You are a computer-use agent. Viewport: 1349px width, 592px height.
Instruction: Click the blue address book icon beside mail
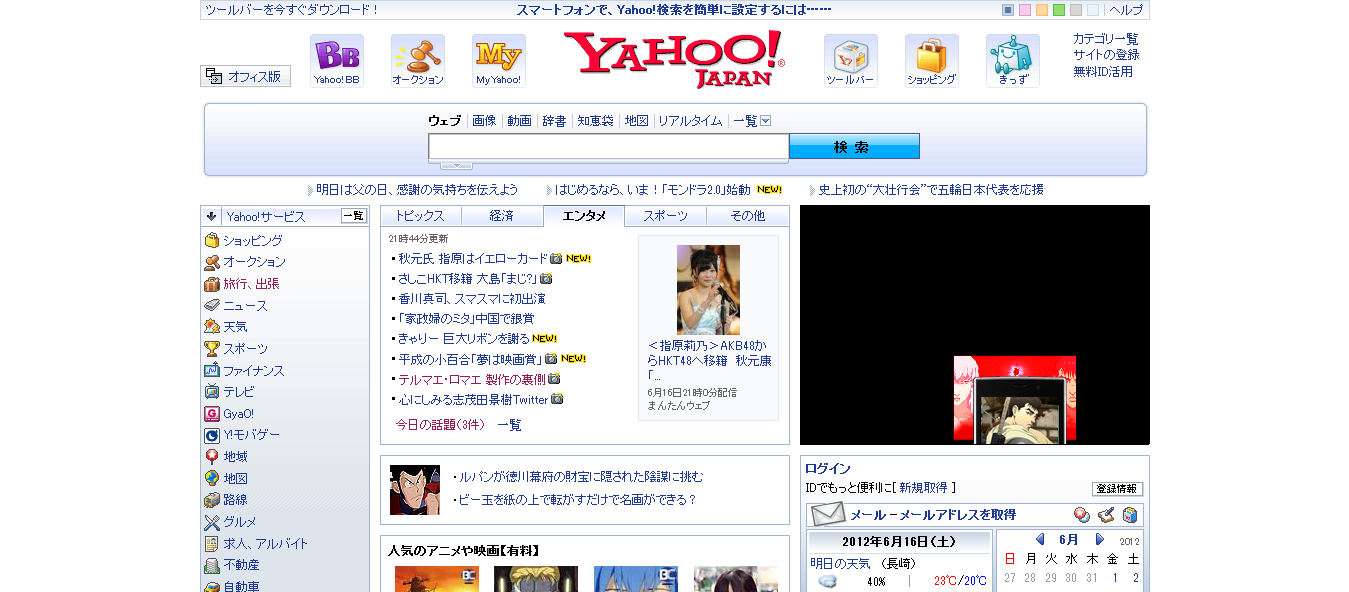click(x=1130, y=515)
